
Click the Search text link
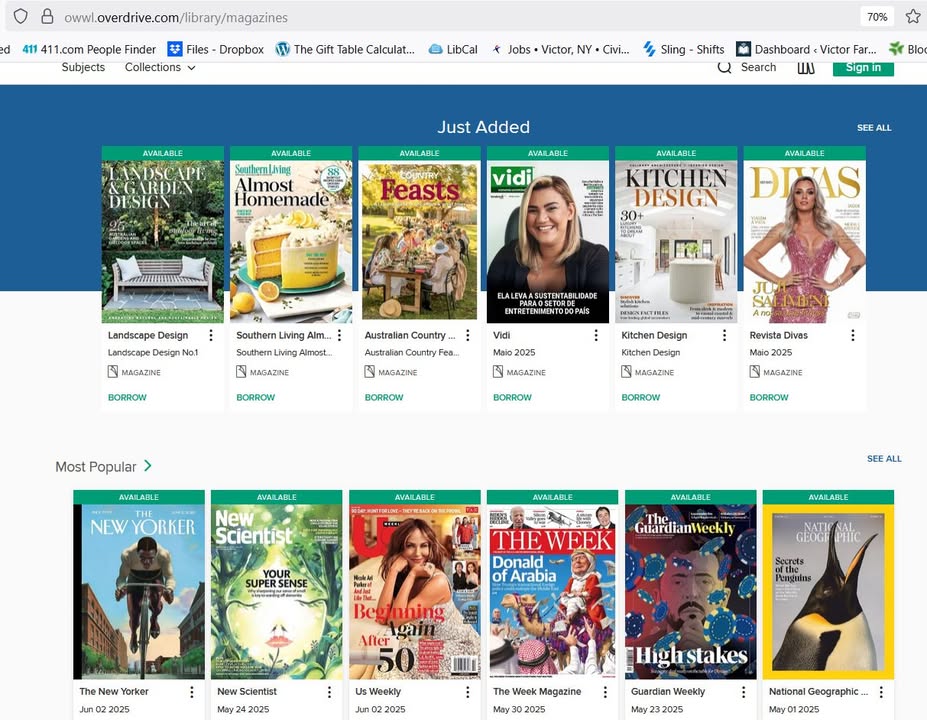(x=759, y=67)
